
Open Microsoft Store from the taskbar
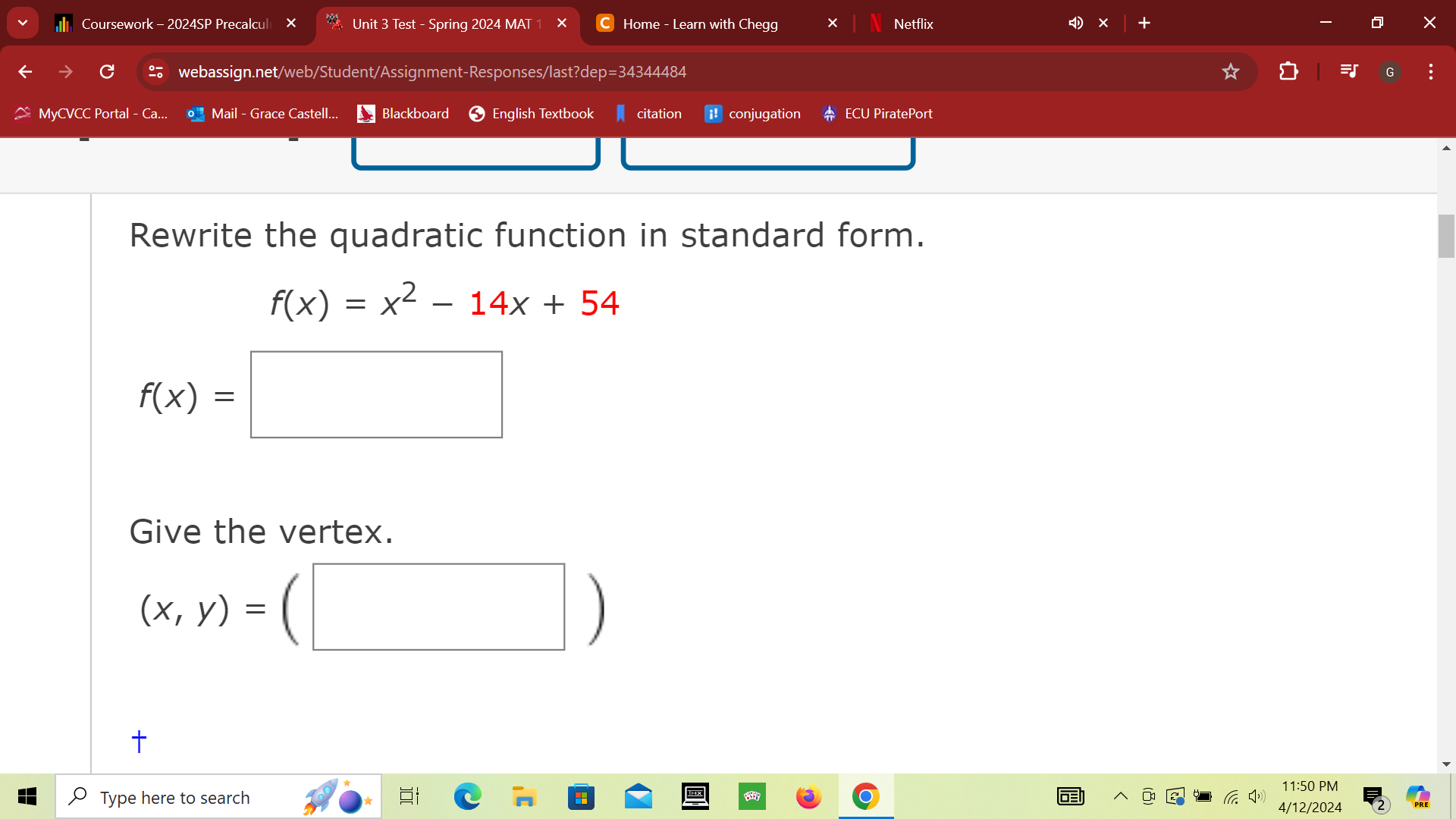point(581,796)
